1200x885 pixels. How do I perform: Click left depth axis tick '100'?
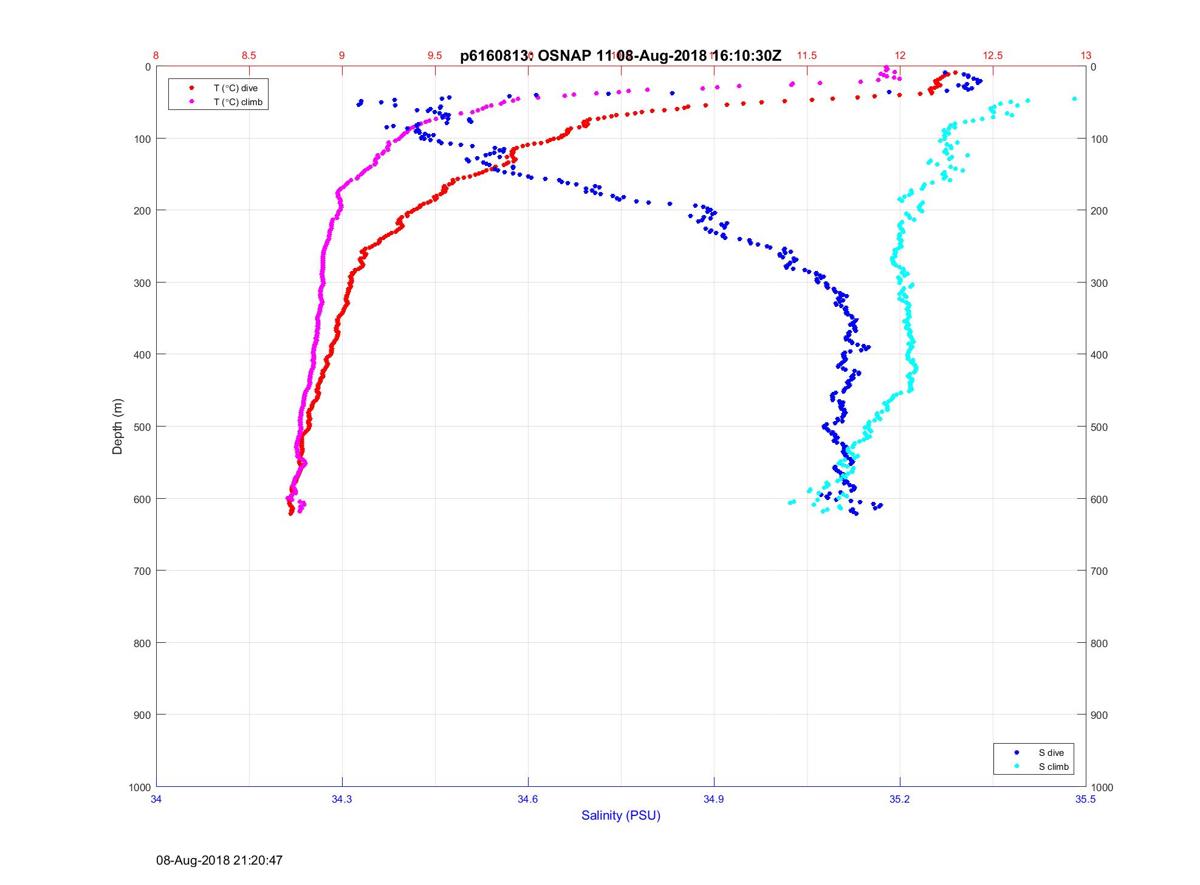[141, 139]
